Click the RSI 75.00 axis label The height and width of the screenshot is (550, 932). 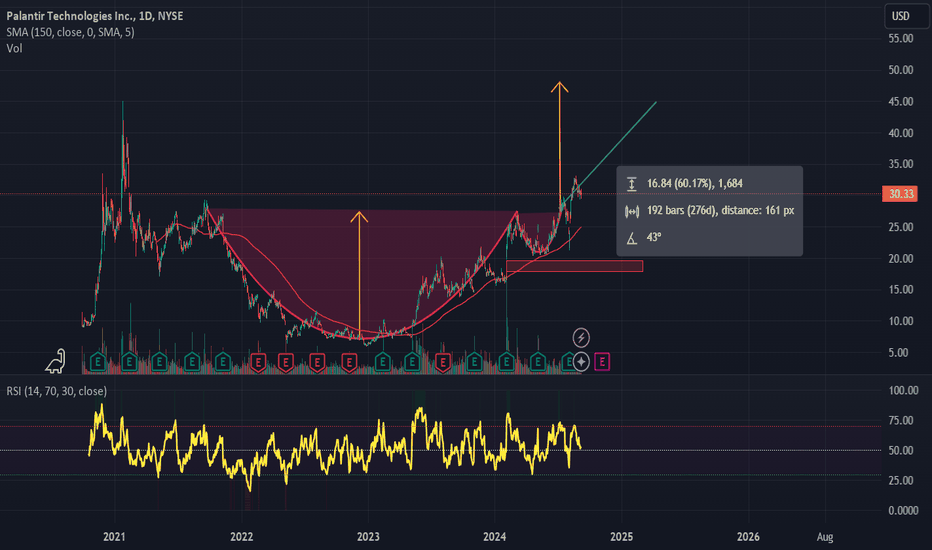[x=900, y=420]
